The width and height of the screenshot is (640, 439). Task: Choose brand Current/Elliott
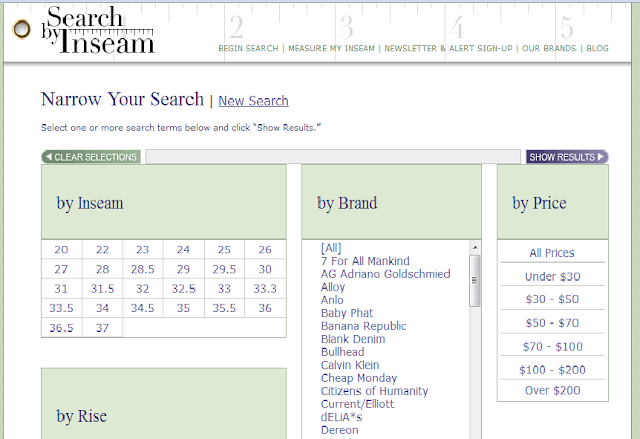pos(357,404)
